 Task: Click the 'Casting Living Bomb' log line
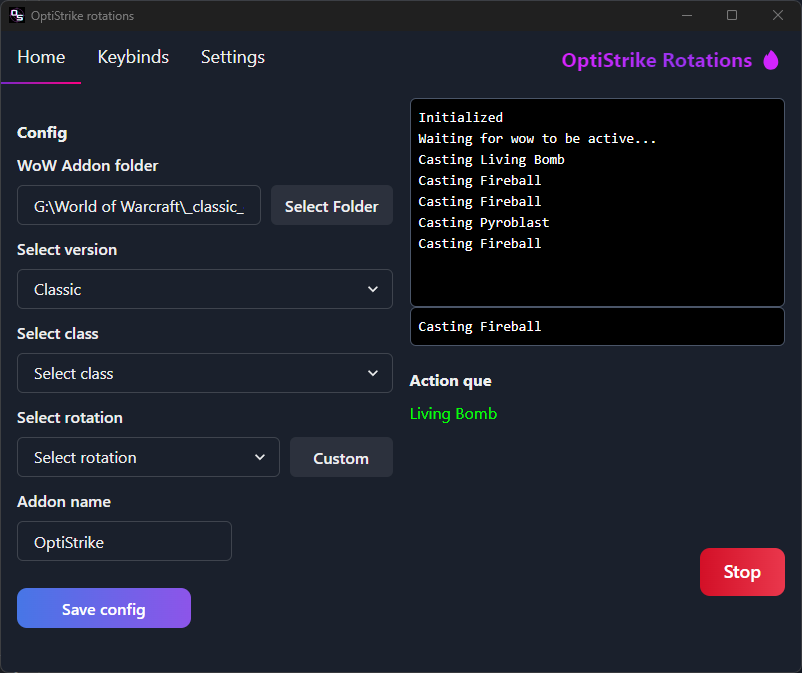pyautogui.click(x=491, y=160)
